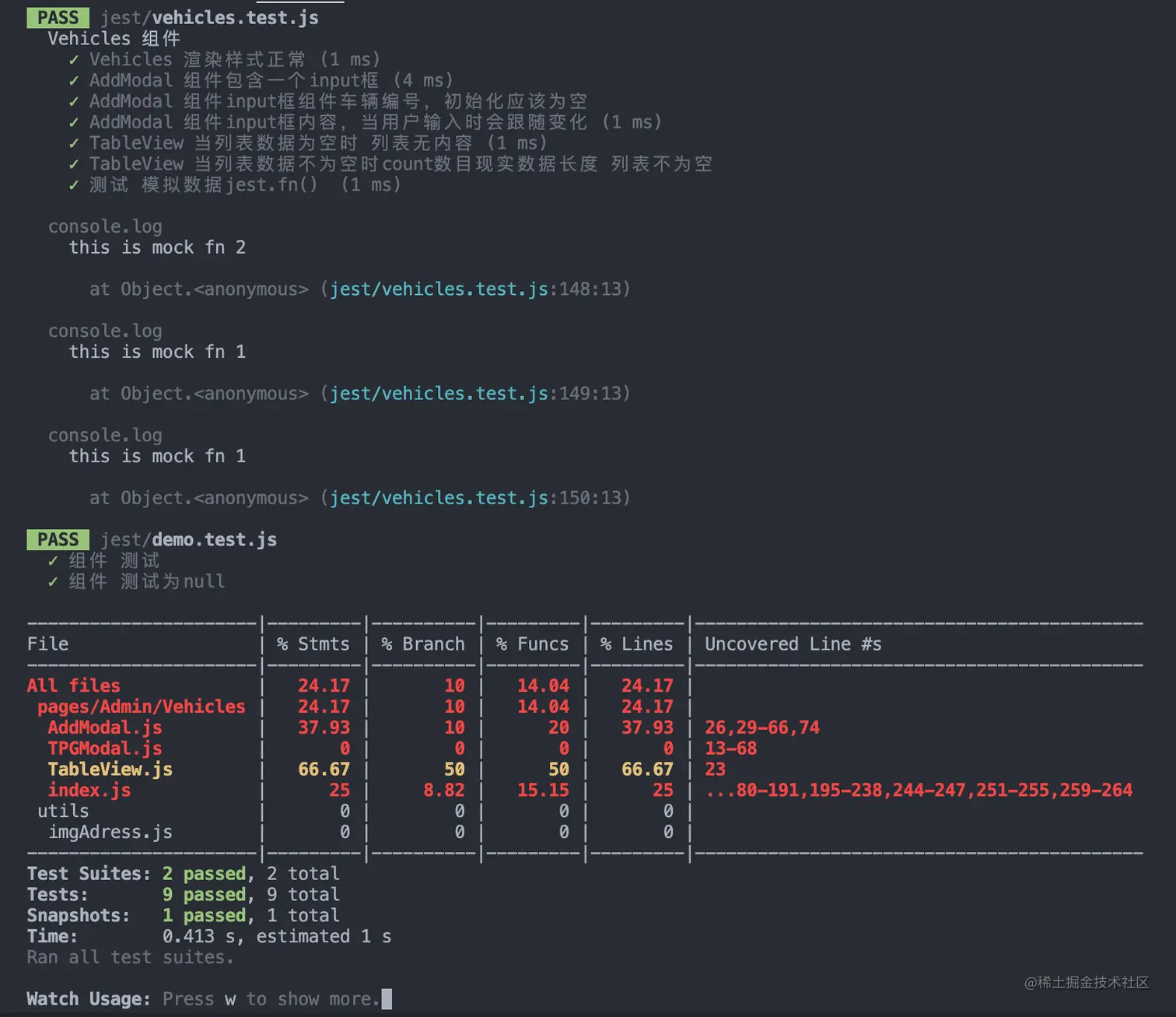Select the TPGModal.js file row
Viewport: 1176px width, 1017px height.
[x=585, y=749]
